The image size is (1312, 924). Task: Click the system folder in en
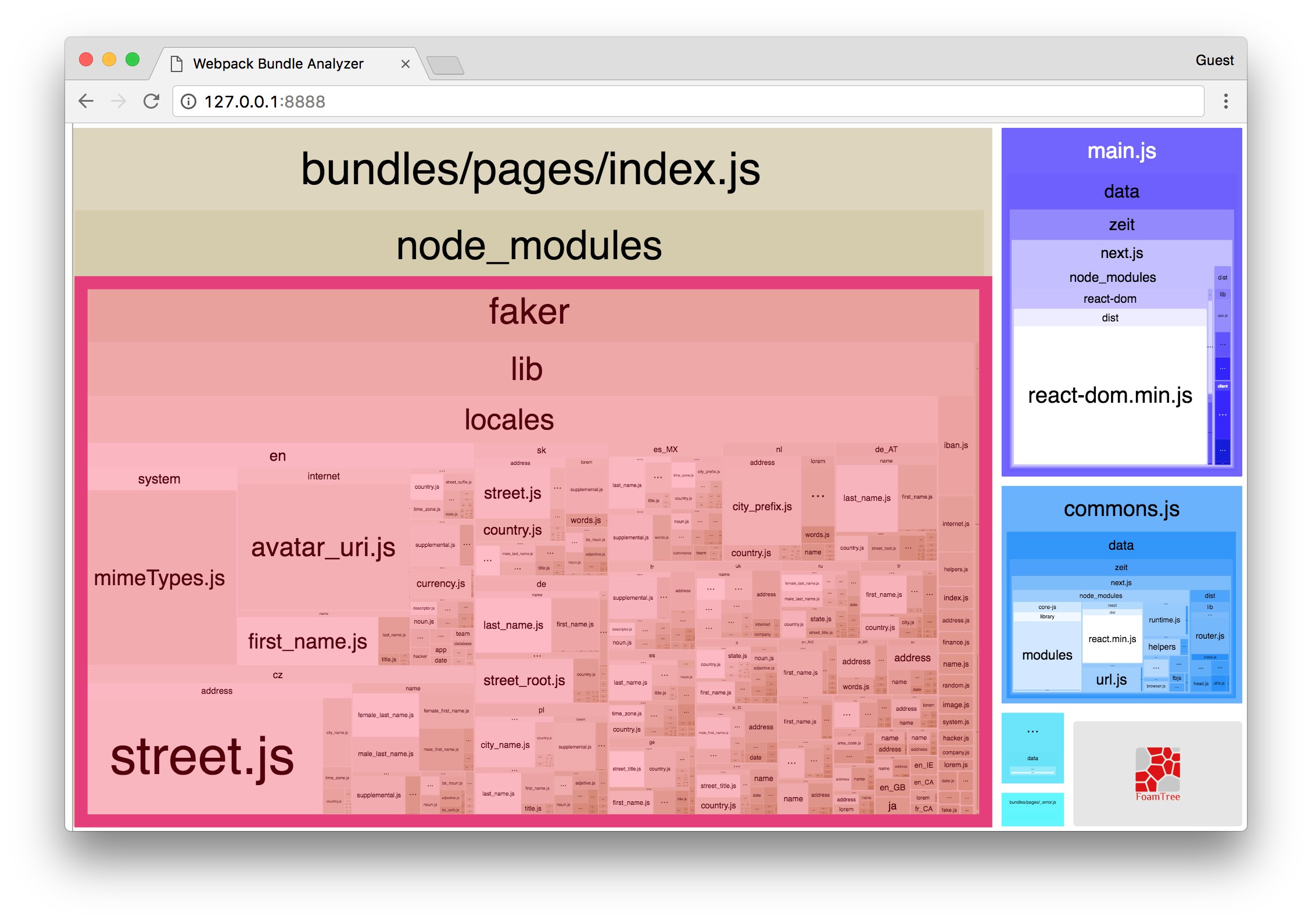coord(159,479)
